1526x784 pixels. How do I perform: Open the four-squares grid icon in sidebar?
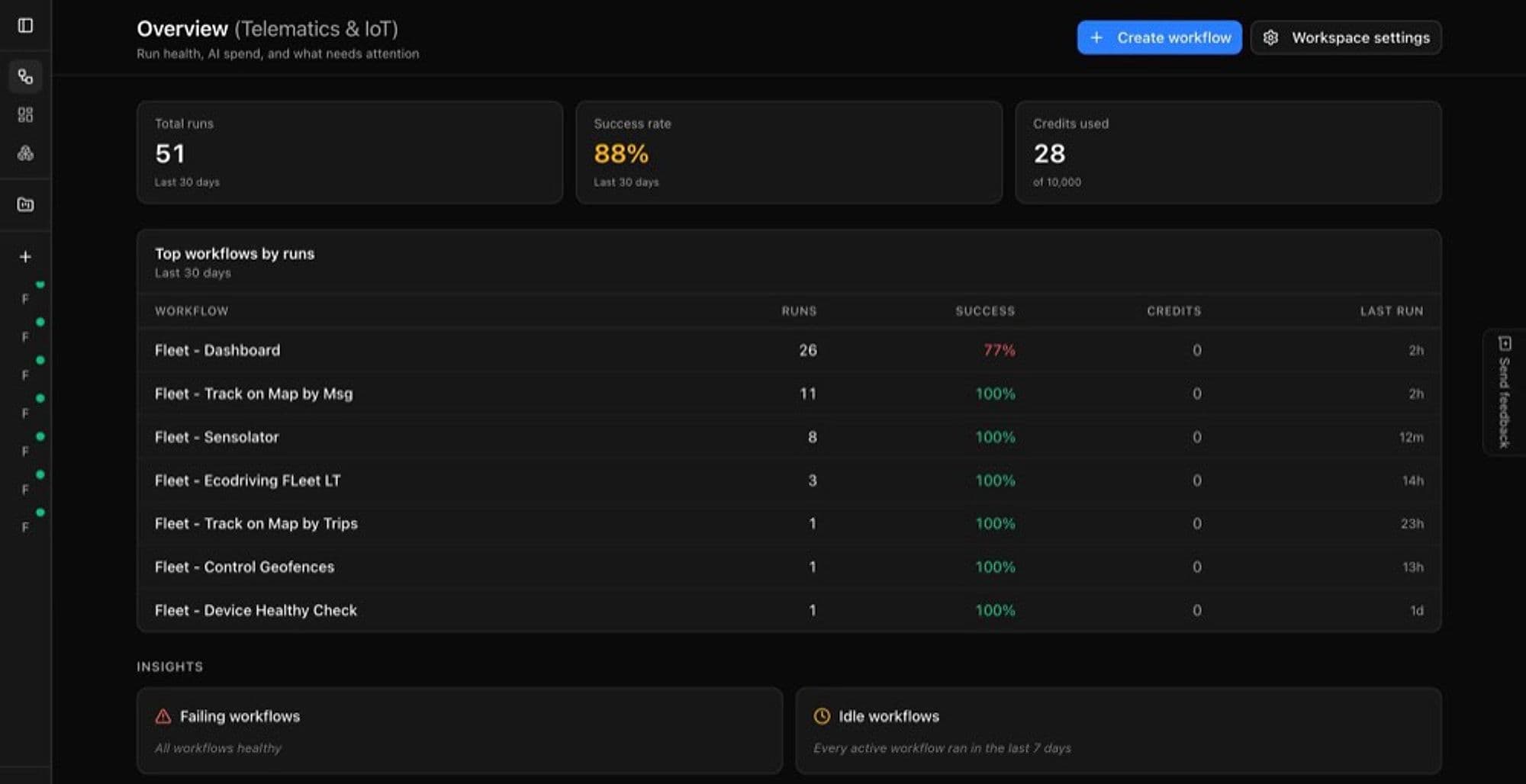pyautogui.click(x=25, y=114)
